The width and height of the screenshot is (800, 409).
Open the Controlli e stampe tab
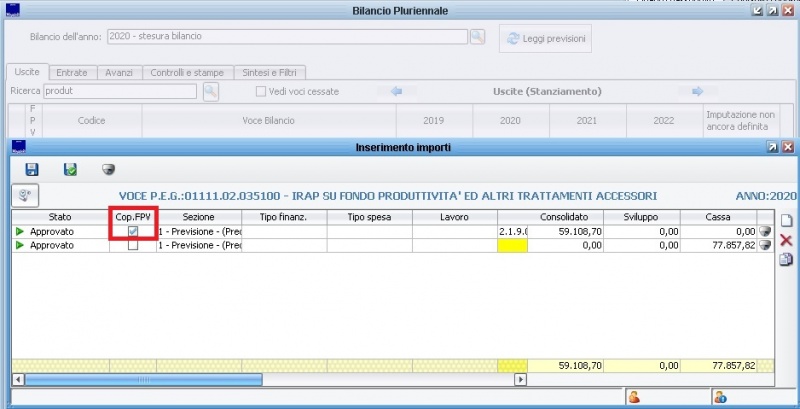point(189,72)
